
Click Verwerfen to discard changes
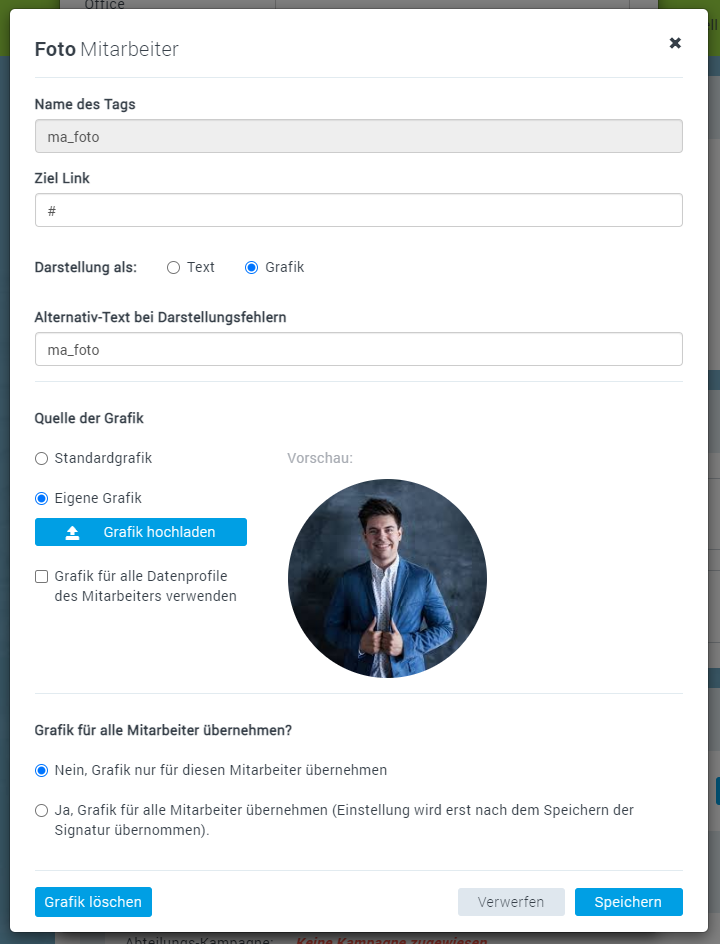pos(511,902)
